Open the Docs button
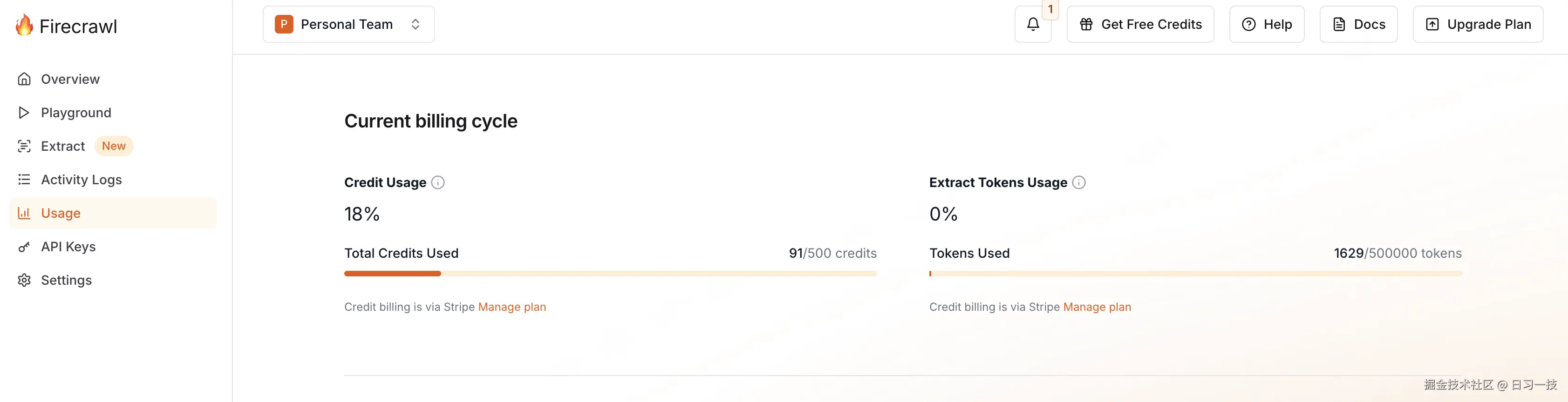Screen dimensions: 1568x402 (x=1358, y=24)
